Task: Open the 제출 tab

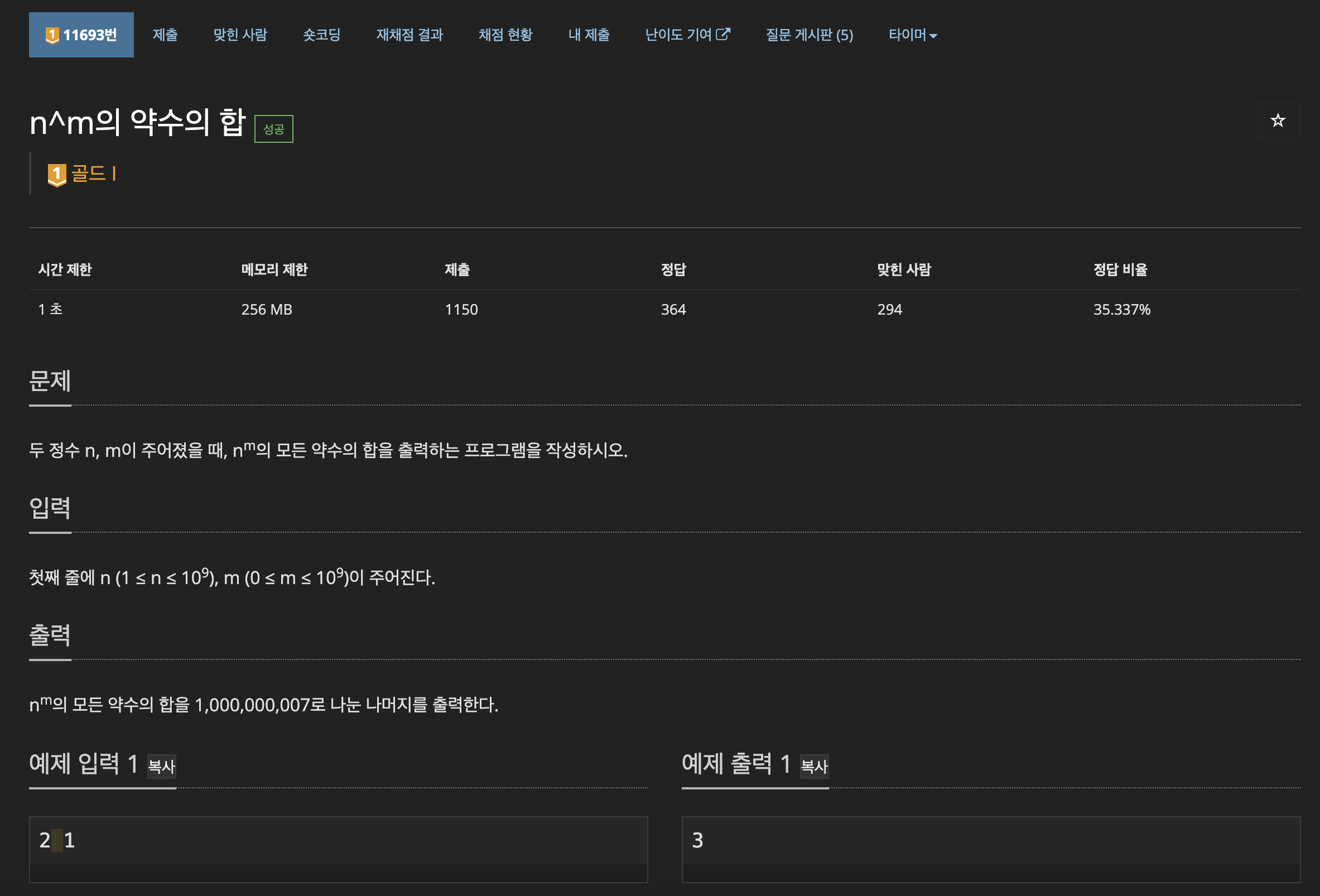Action: click(165, 35)
